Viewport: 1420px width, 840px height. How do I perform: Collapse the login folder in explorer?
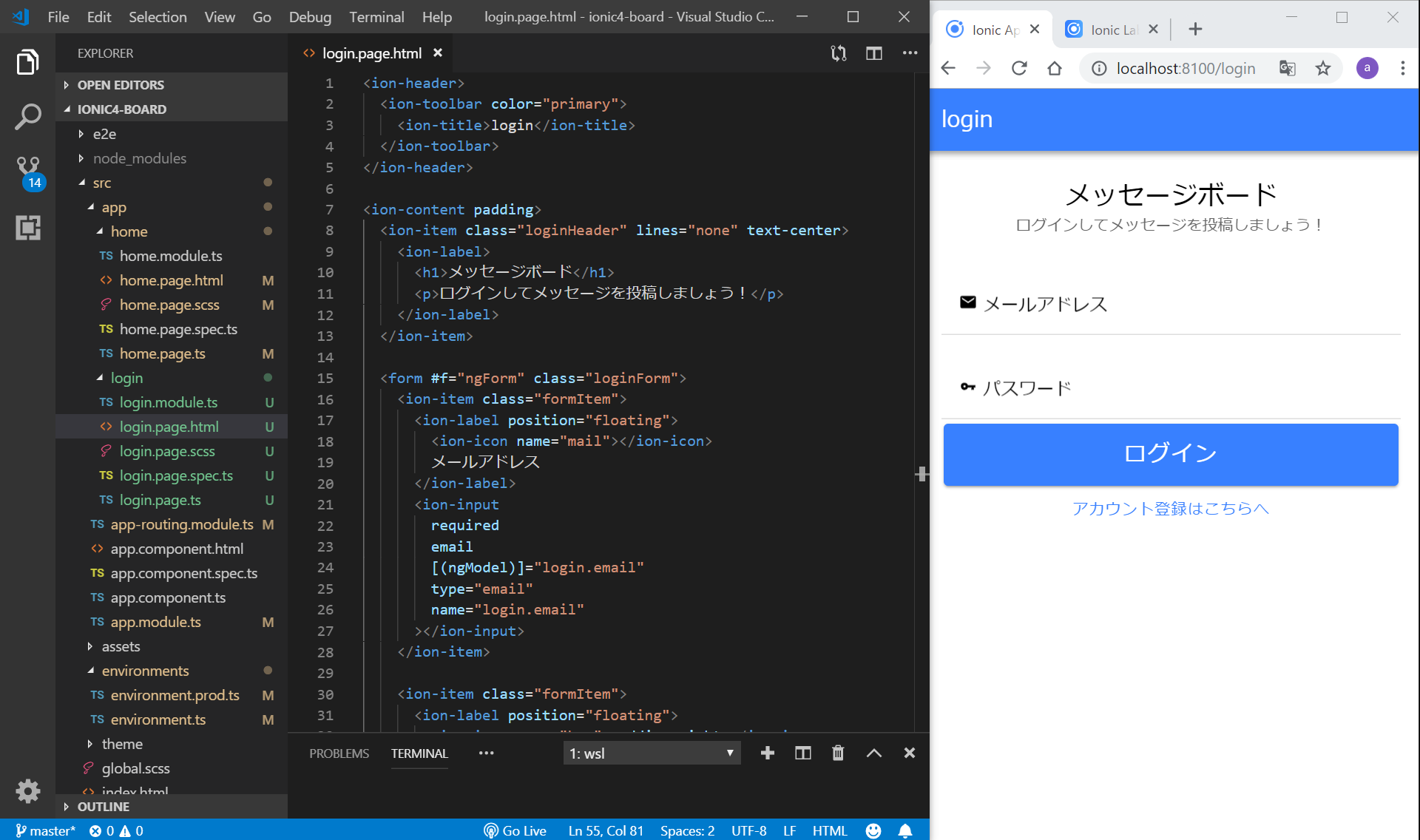(x=126, y=378)
